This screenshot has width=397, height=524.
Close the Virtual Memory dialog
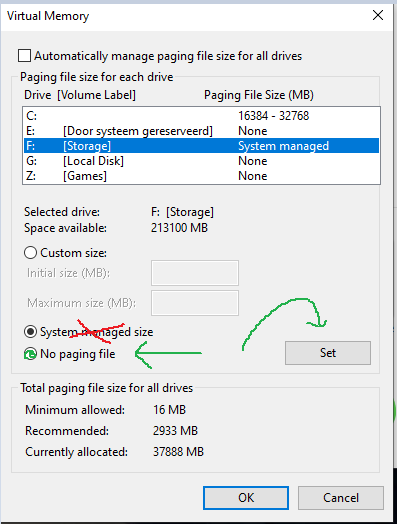(378, 15)
